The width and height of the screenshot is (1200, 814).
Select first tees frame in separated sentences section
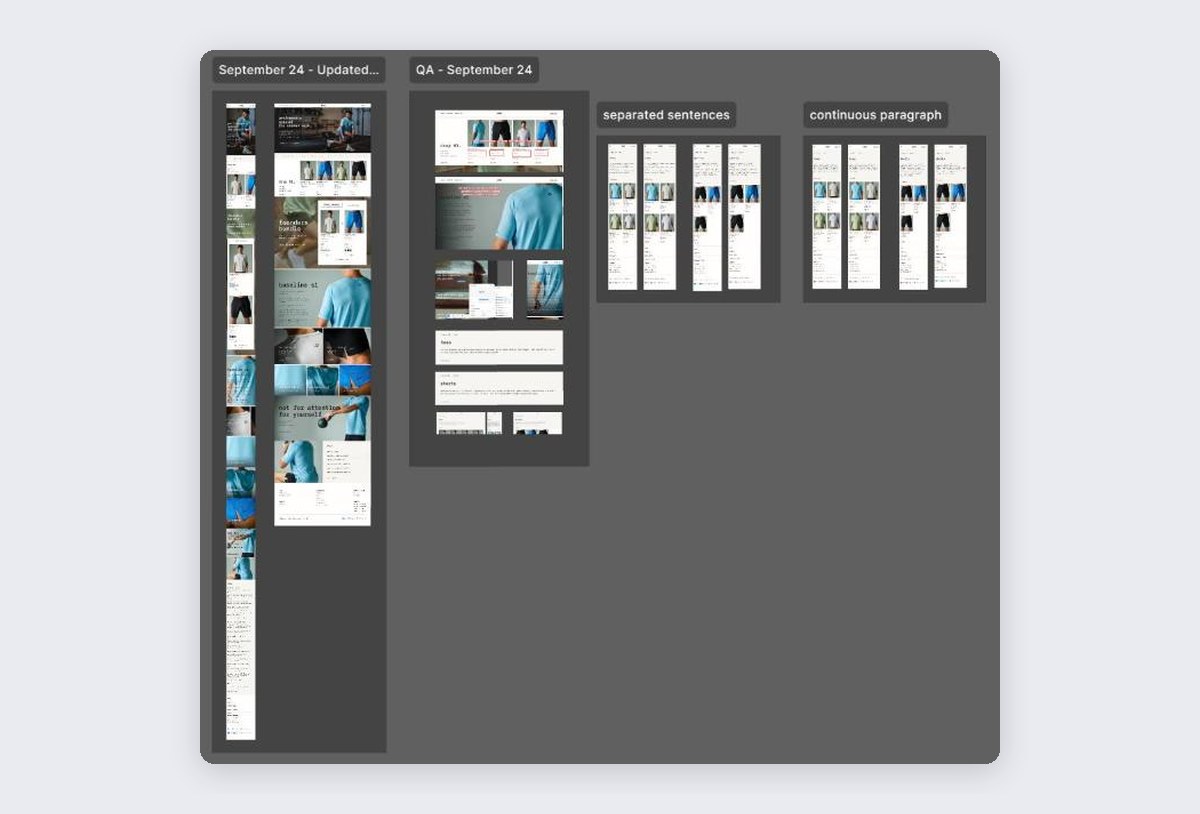tap(622, 217)
